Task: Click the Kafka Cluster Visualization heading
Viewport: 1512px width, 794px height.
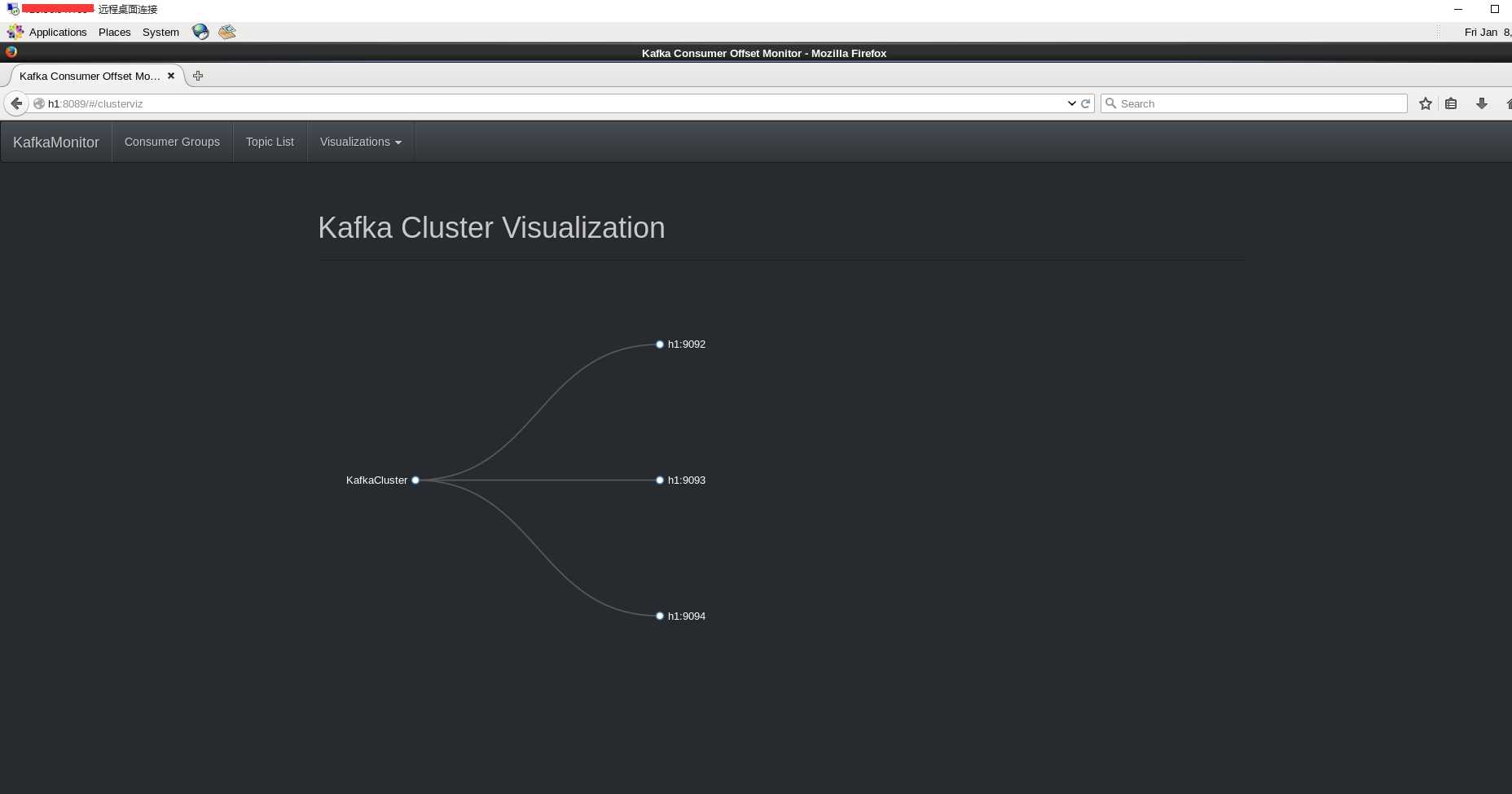Action: [x=491, y=228]
